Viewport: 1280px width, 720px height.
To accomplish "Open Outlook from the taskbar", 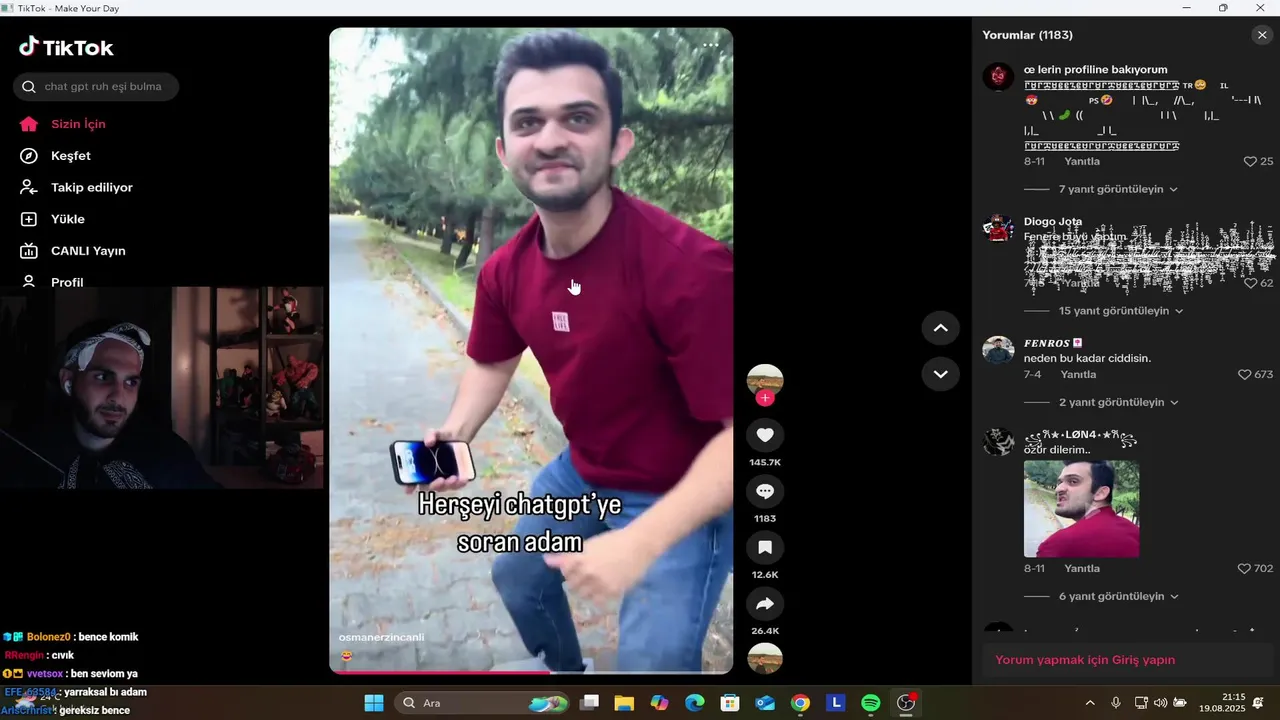I will click(x=765, y=703).
